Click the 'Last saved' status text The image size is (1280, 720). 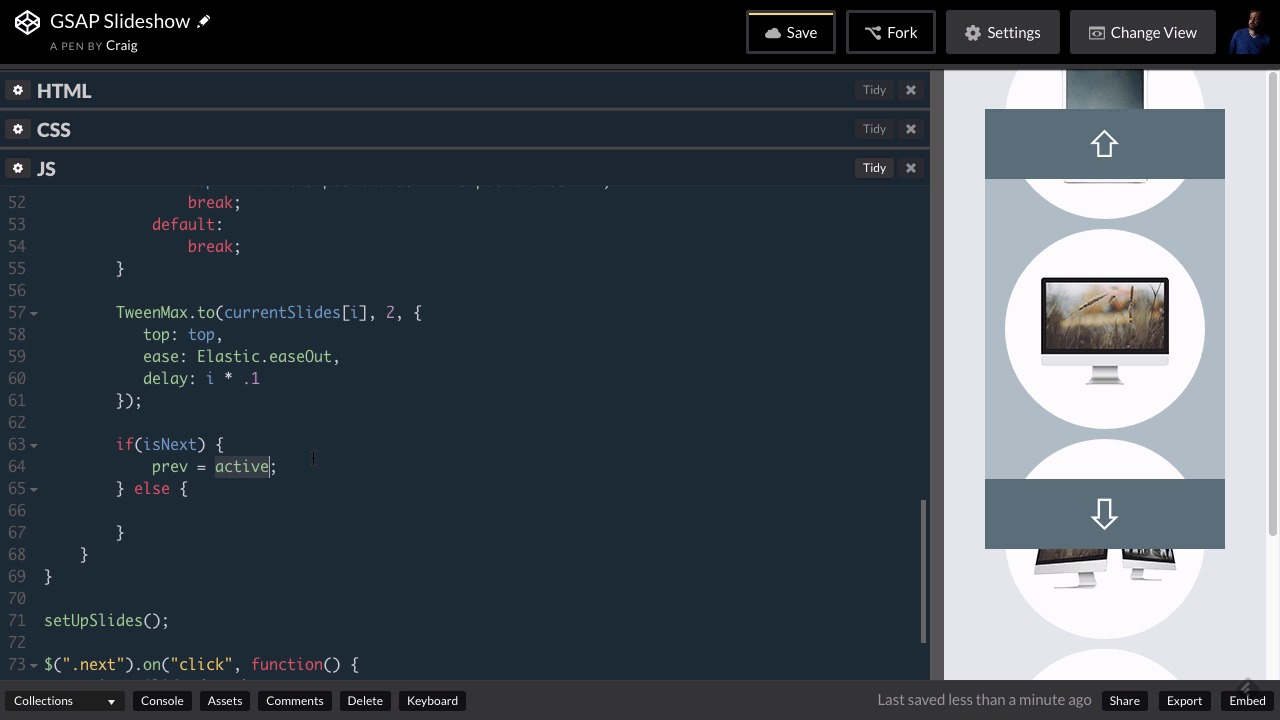[x=984, y=700]
